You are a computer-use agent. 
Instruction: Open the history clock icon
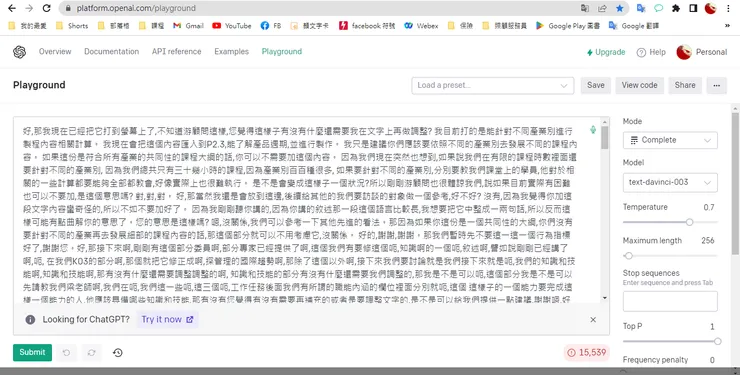coord(118,352)
